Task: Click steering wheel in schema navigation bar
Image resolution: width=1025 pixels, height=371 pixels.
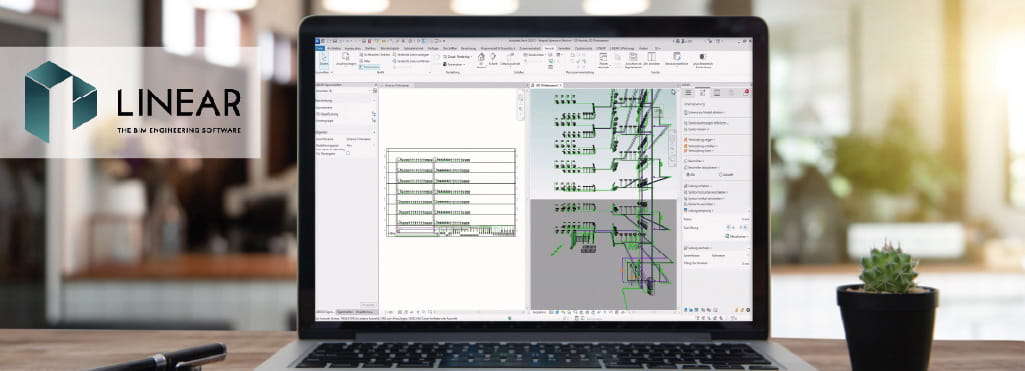Action: point(520,97)
